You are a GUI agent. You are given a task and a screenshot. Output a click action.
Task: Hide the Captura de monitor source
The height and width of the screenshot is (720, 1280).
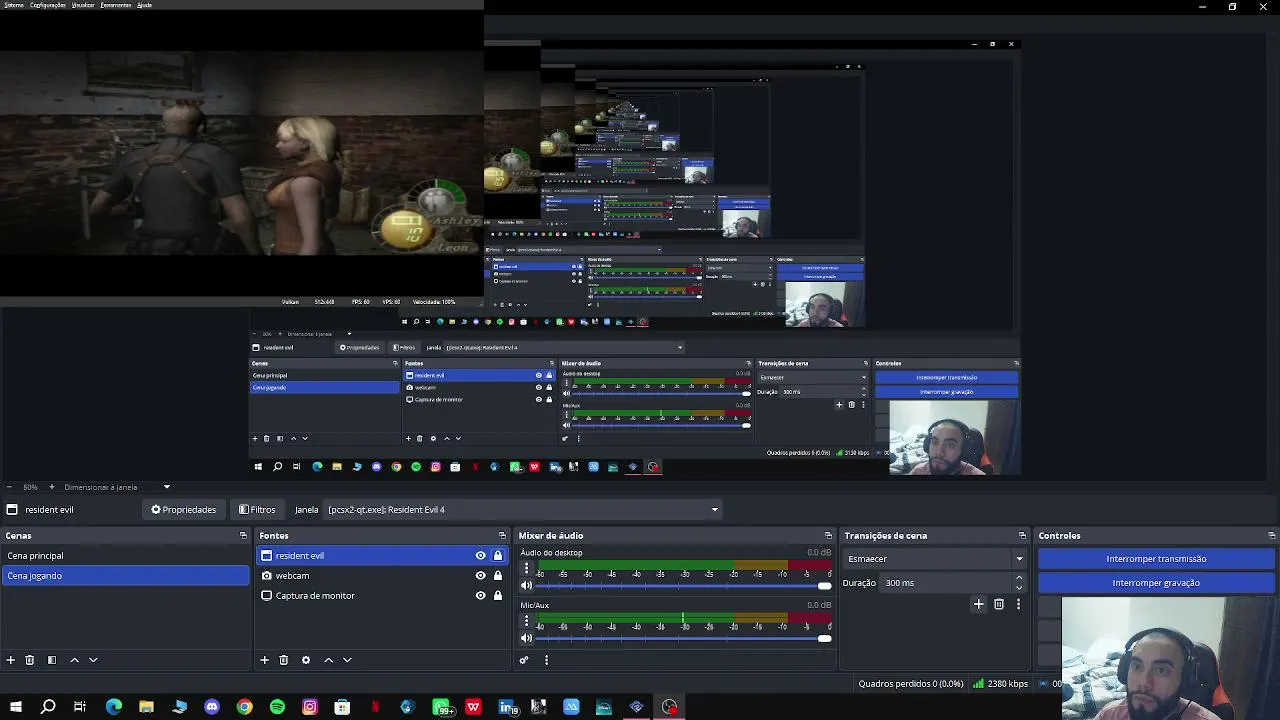[x=480, y=596]
